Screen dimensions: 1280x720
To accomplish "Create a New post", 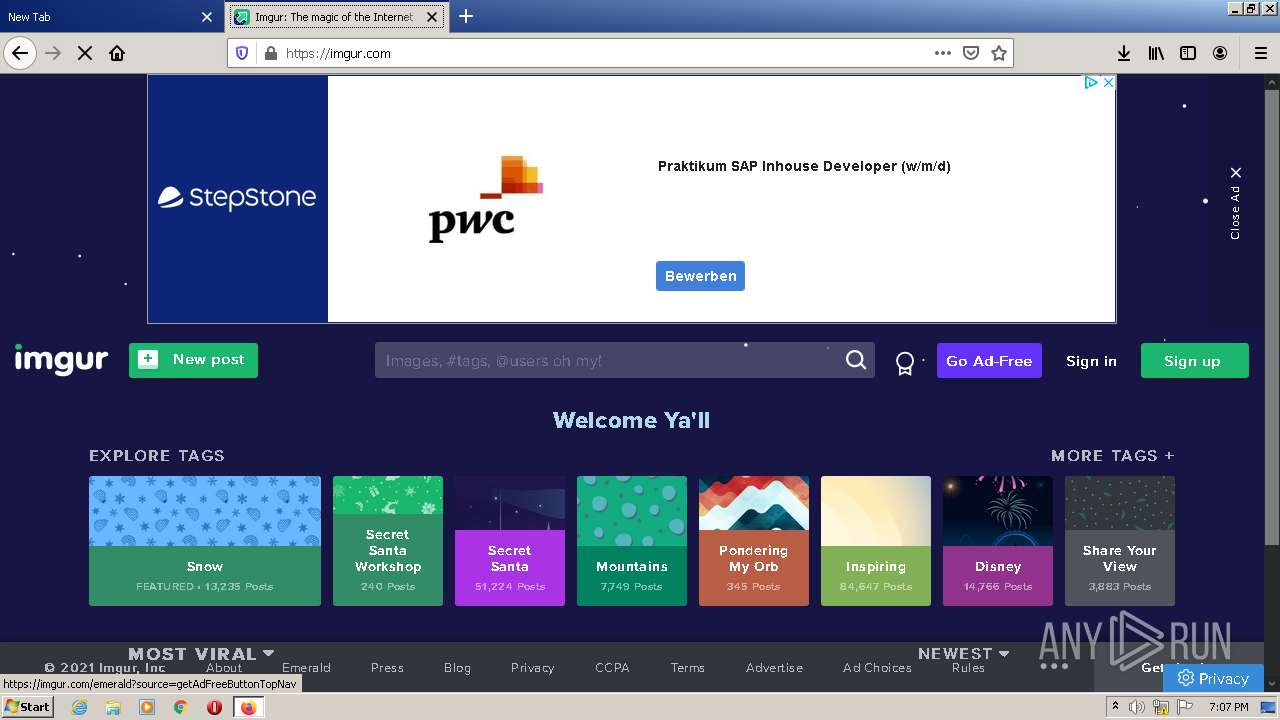I will (x=193, y=360).
